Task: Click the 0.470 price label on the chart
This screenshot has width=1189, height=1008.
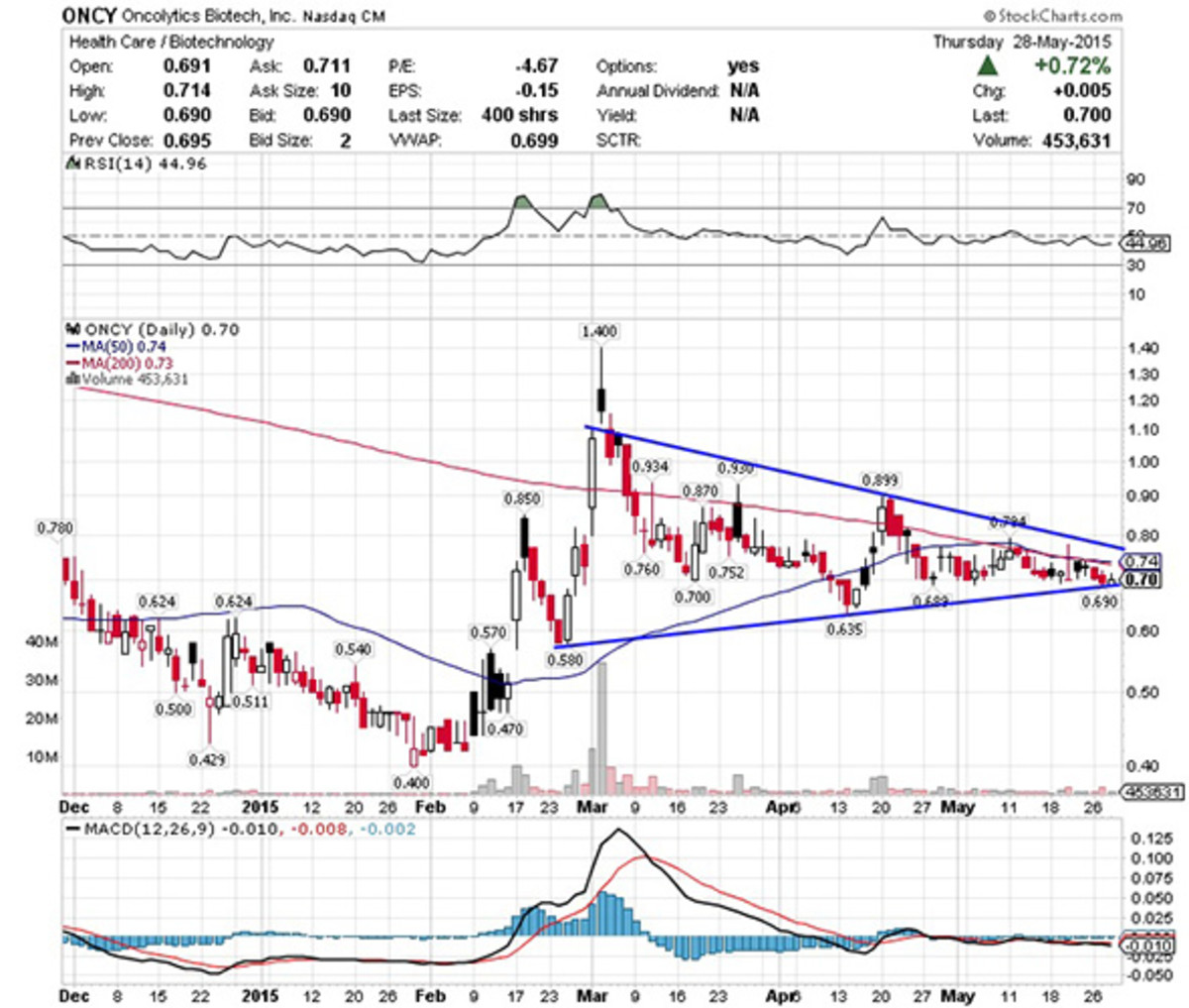Action: (x=504, y=728)
